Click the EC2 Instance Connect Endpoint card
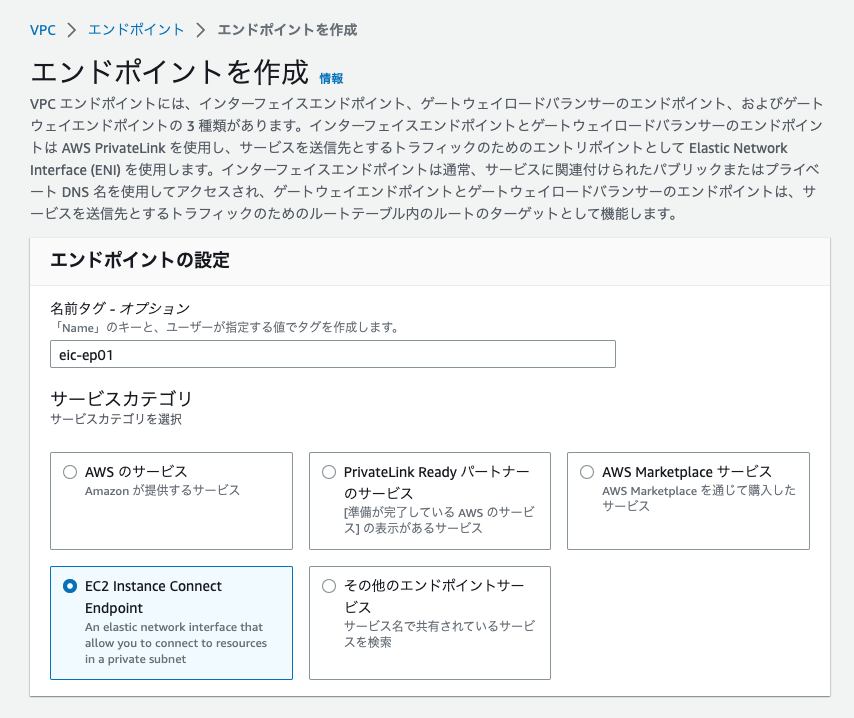854x718 pixels. pyautogui.click(x=170, y=622)
